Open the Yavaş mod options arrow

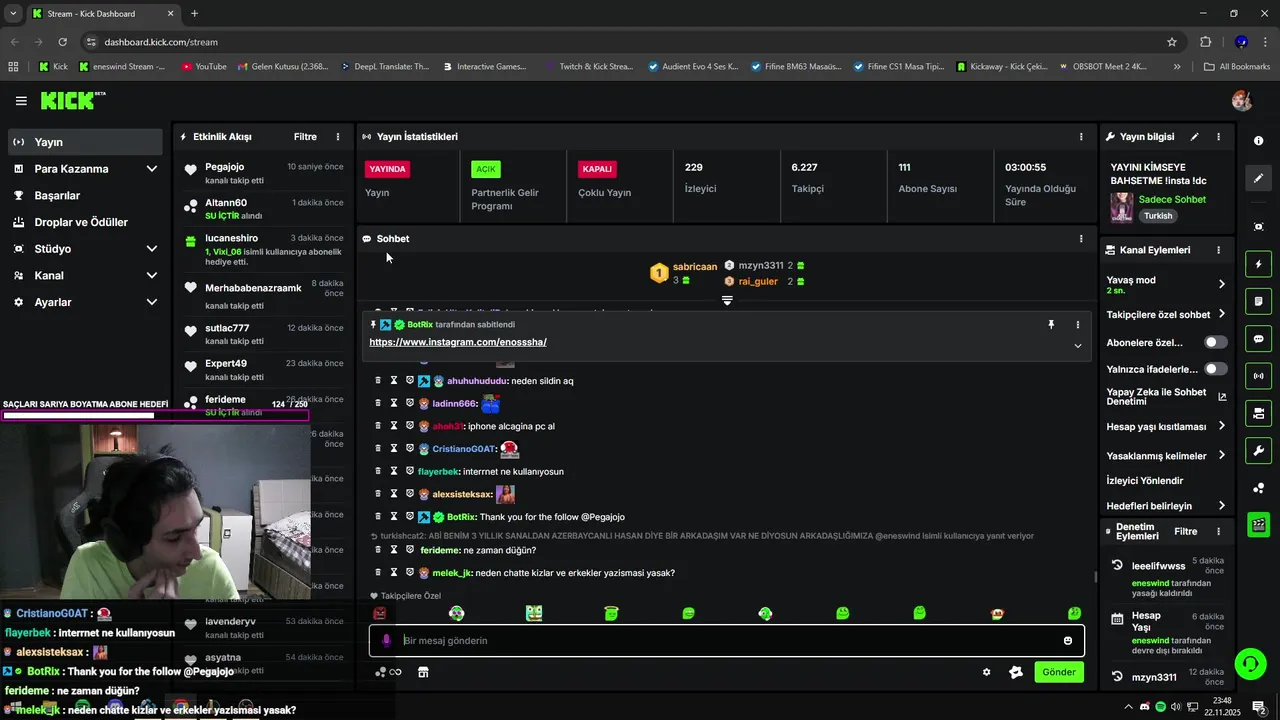[1221, 284]
